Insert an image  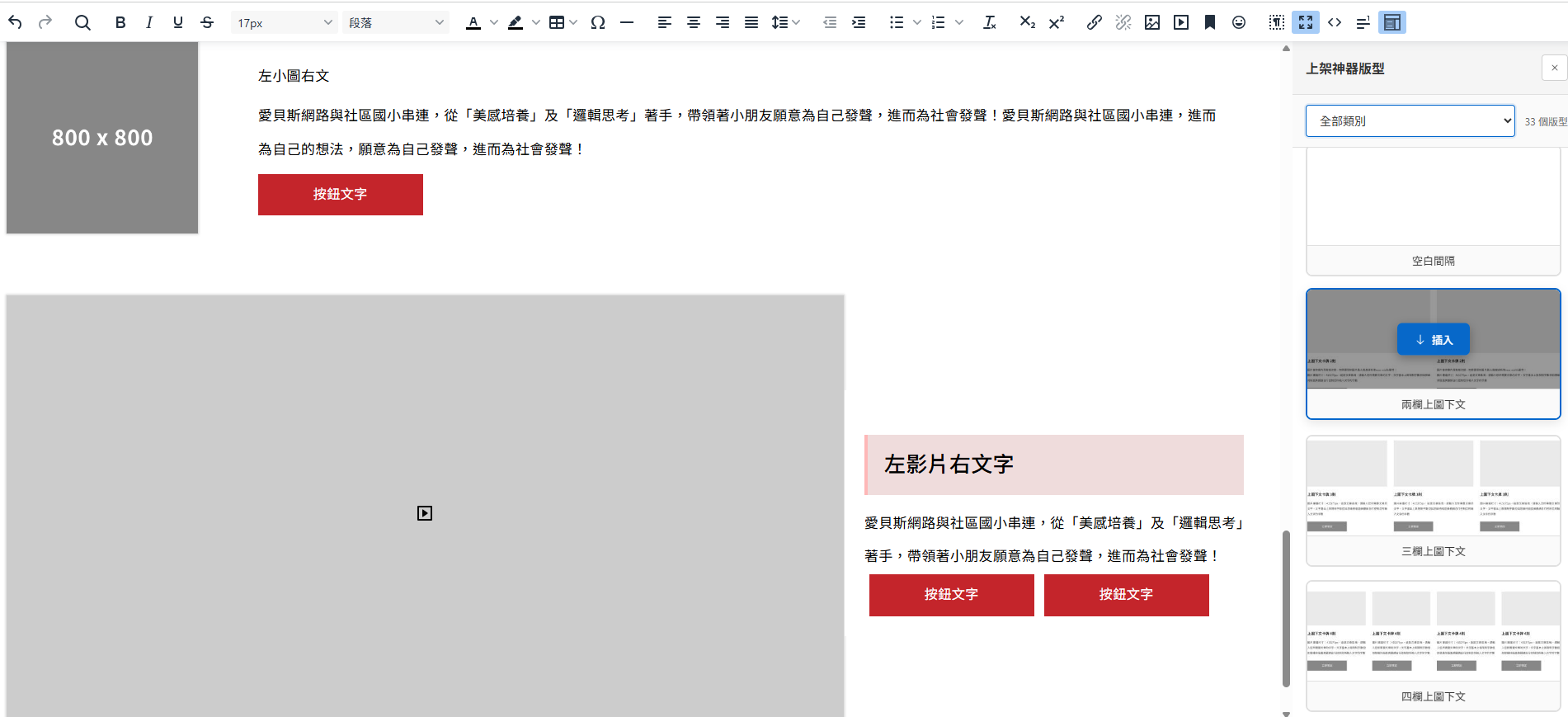pyautogui.click(x=1152, y=22)
